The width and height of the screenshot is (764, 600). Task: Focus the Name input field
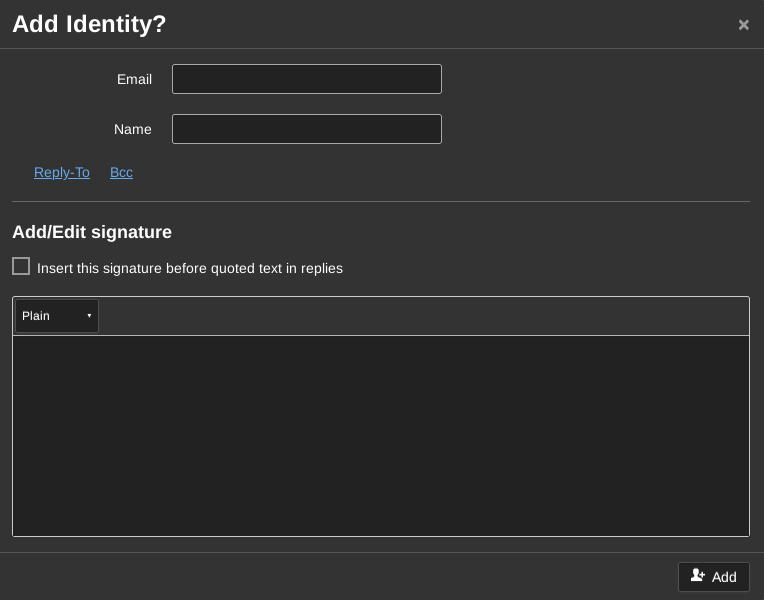tap(306, 129)
